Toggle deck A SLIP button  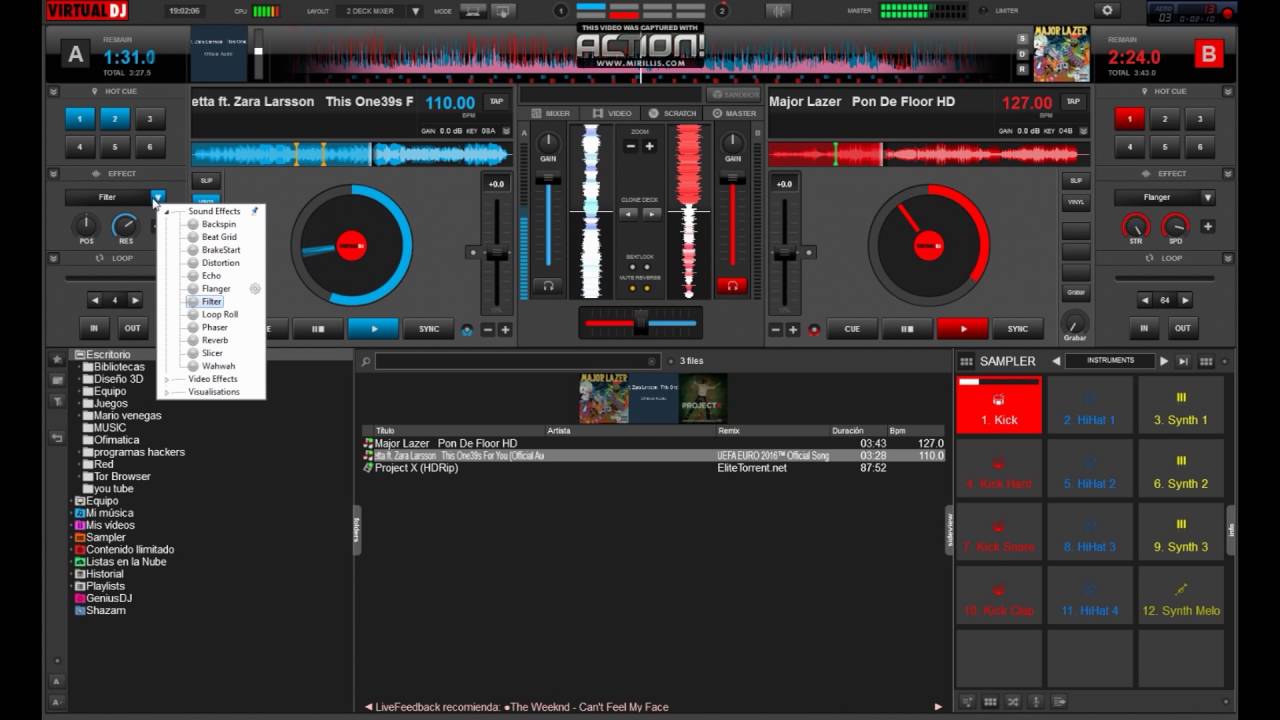(207, 181)
